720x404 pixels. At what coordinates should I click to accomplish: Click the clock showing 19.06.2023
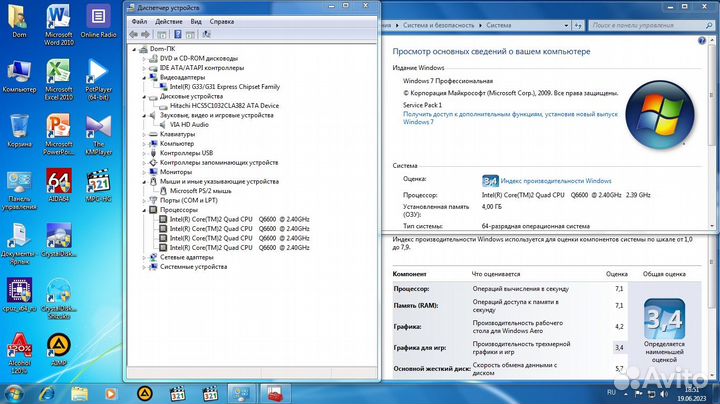pos(692,394)
